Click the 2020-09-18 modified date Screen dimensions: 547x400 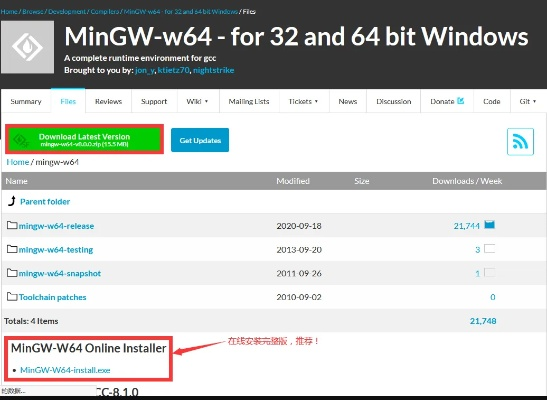(299, 226)
